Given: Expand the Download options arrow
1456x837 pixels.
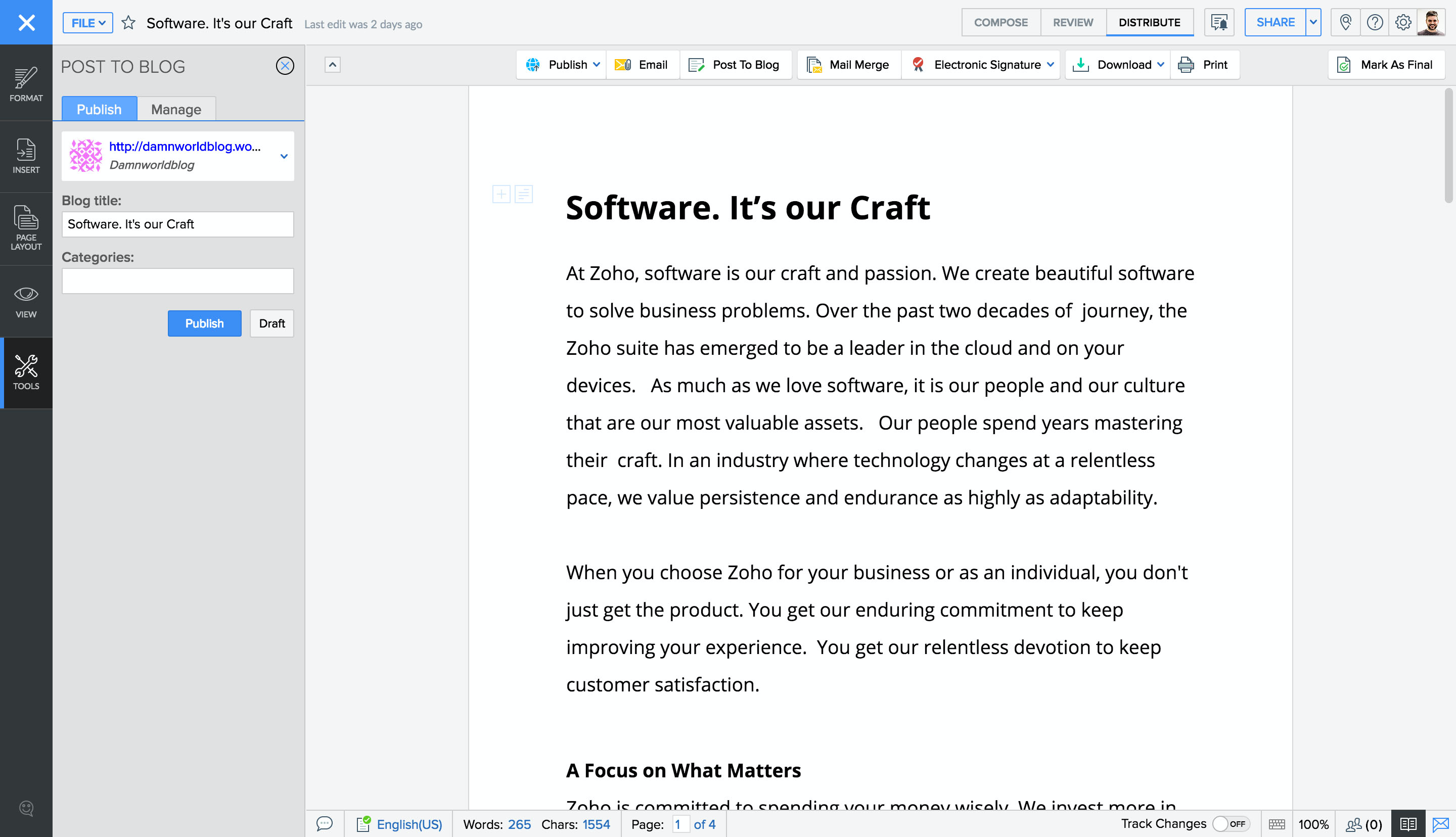Looking at the screenshot, I should (1161, 64).
